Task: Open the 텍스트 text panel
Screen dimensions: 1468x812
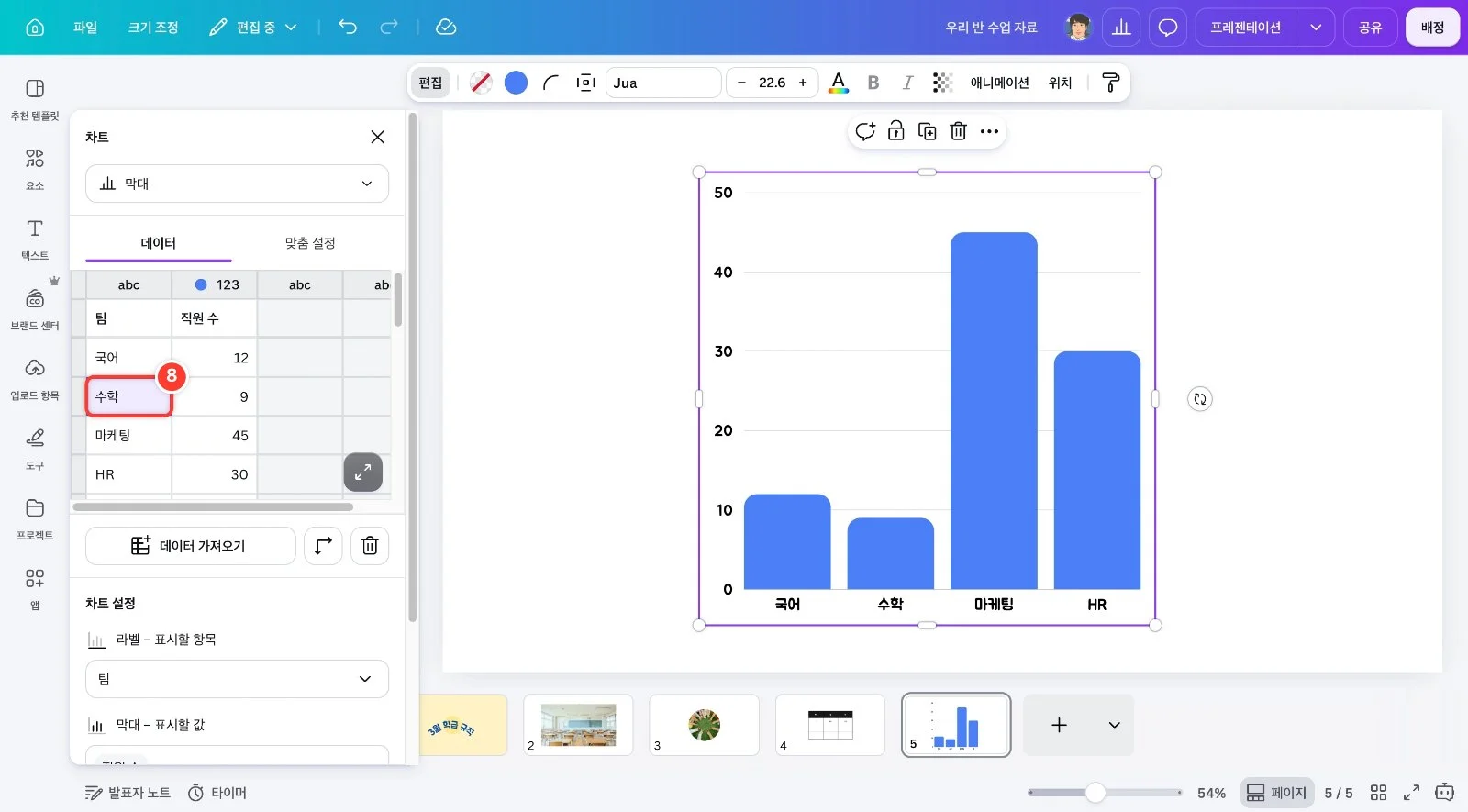Action: [35, 239]
